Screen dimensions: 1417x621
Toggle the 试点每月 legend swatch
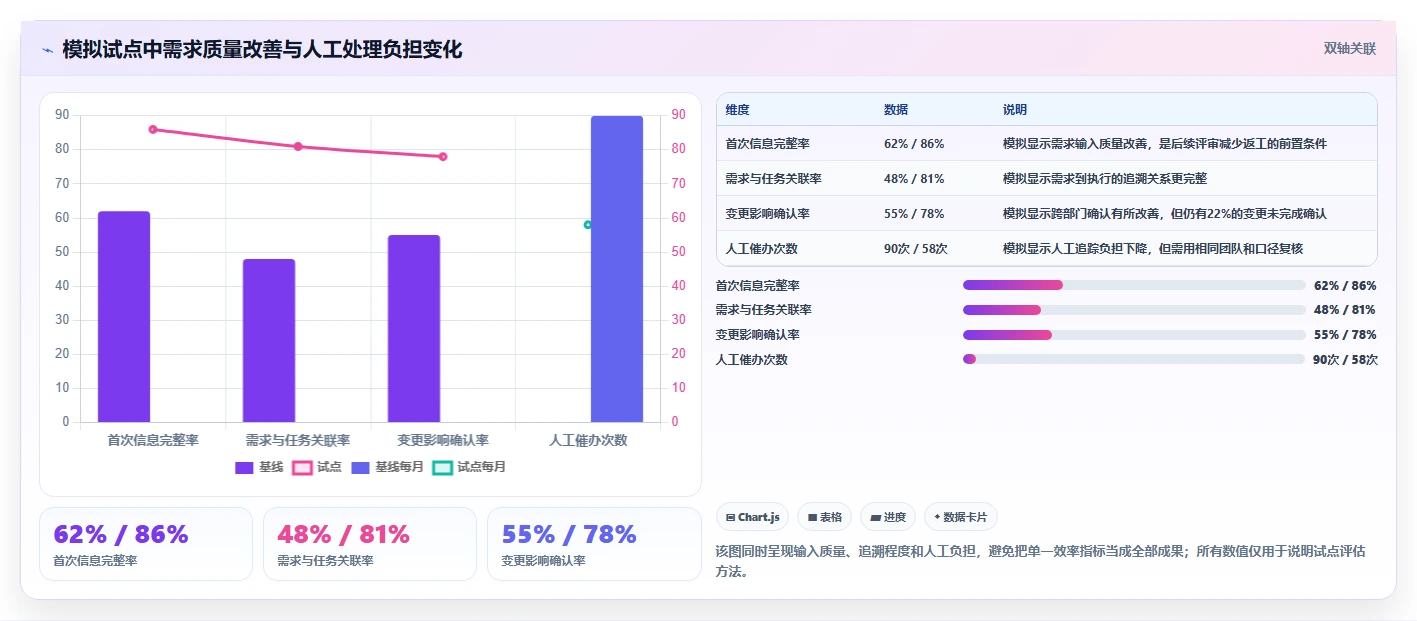click(442, 467)
